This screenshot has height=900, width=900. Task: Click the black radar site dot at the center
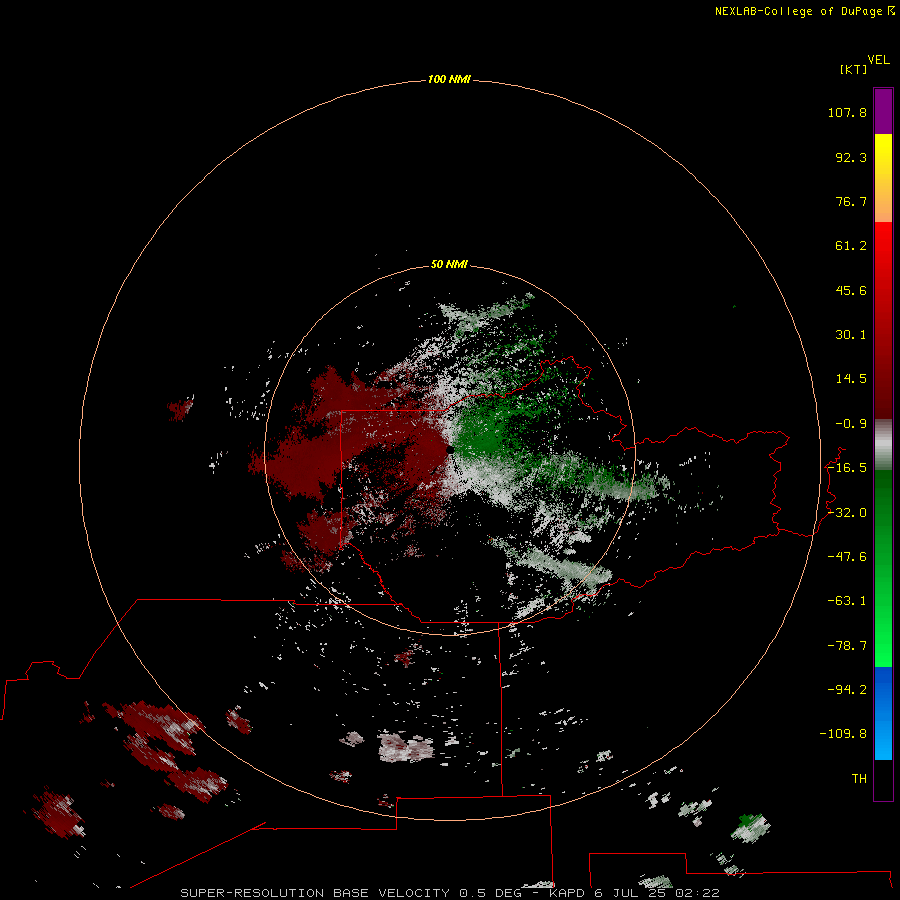pyautogui.click(x=450, y=449)
